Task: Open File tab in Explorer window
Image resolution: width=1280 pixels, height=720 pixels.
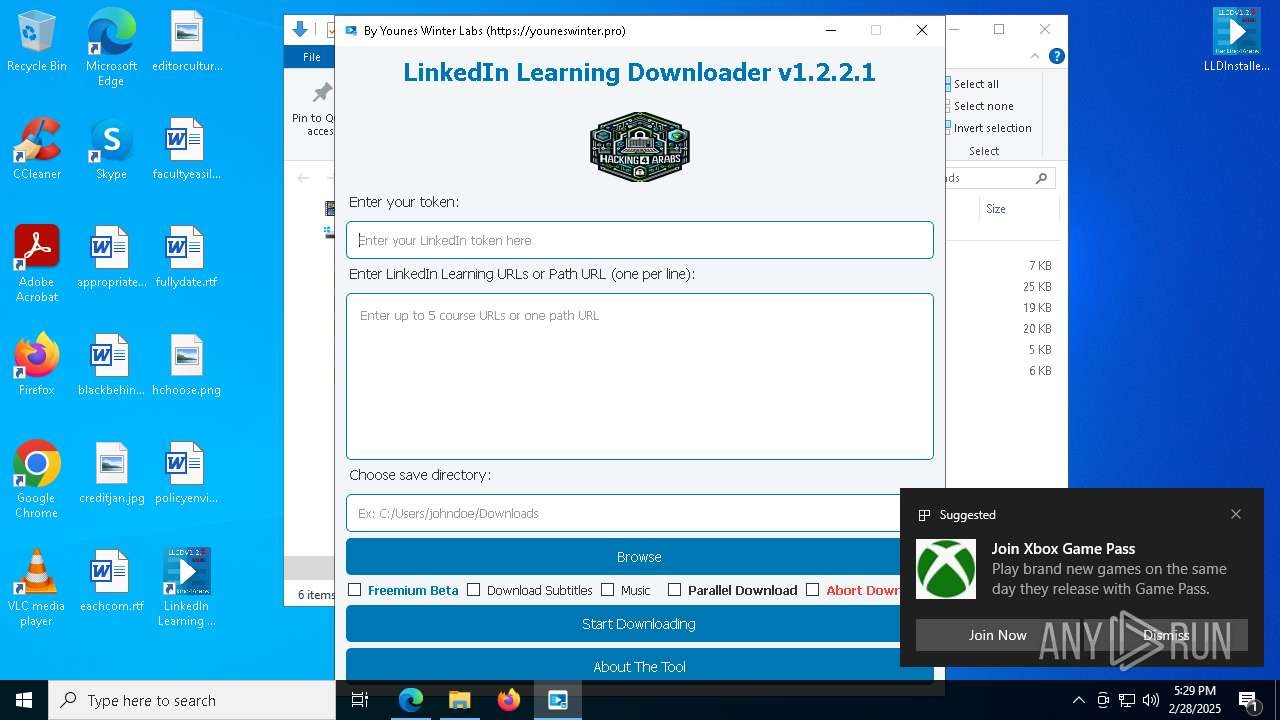Action: pos(312,57)
